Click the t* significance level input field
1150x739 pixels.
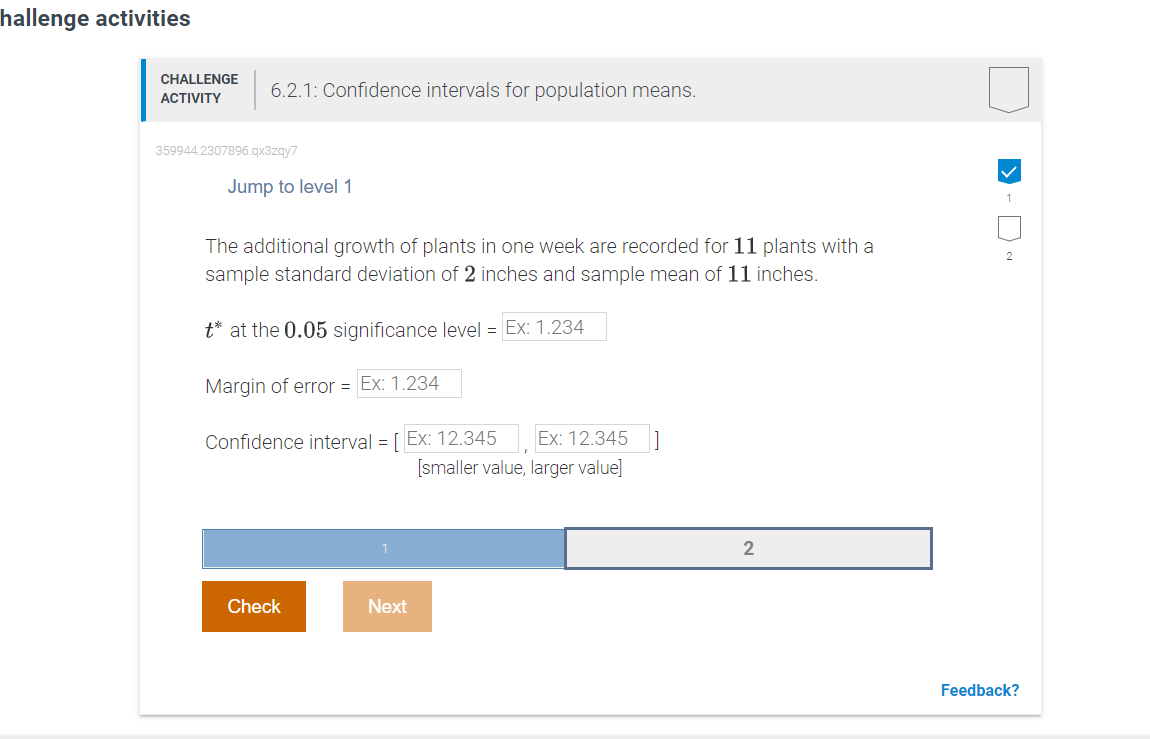(554, 326)
